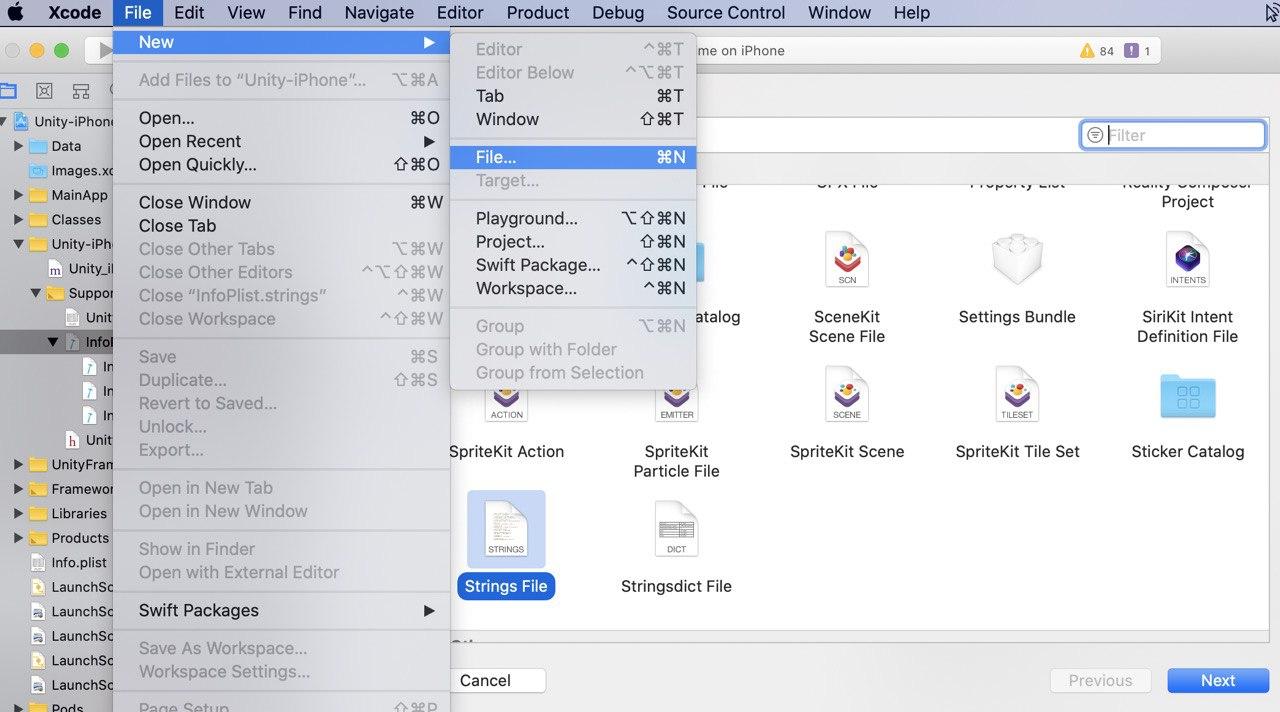
Task: Select the Sticker Catalog template icon
Action: pyautogui.click(x=1188, y=396)
